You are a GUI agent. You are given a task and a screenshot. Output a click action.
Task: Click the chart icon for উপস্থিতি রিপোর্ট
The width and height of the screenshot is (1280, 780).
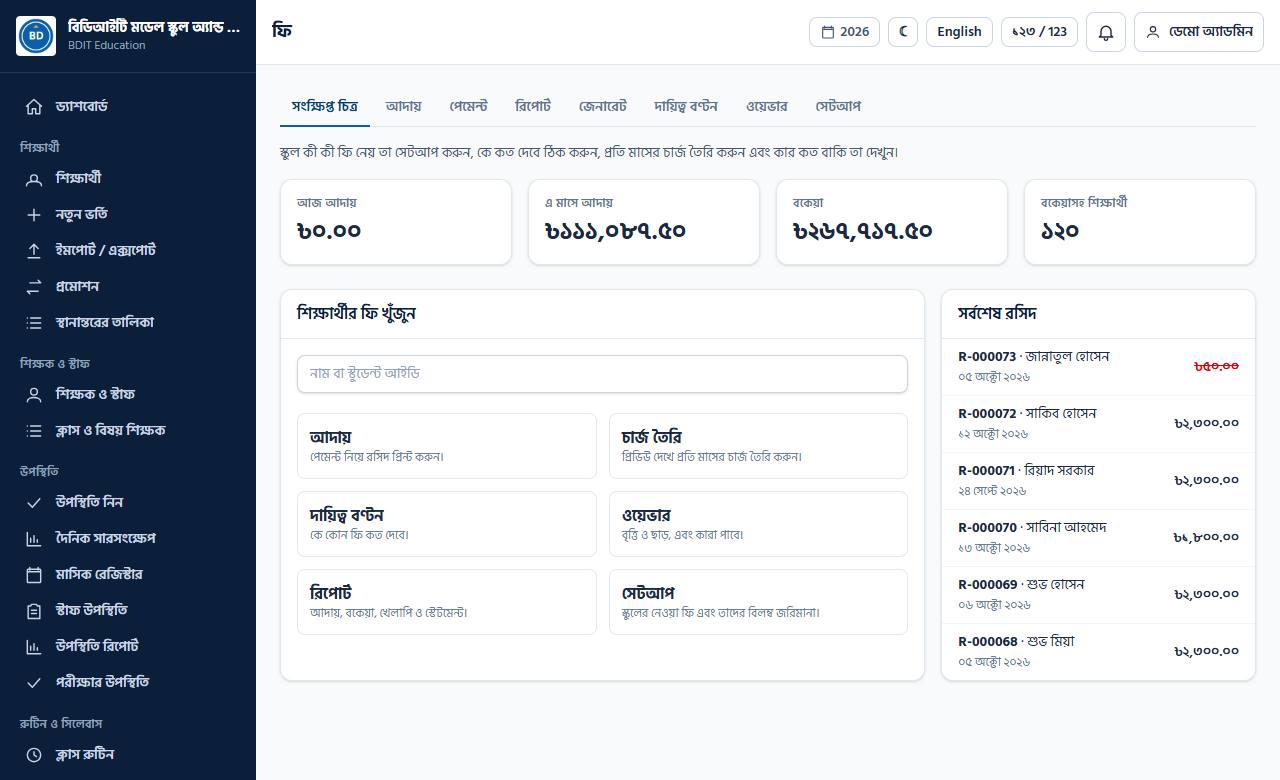[x=34, y=647]
